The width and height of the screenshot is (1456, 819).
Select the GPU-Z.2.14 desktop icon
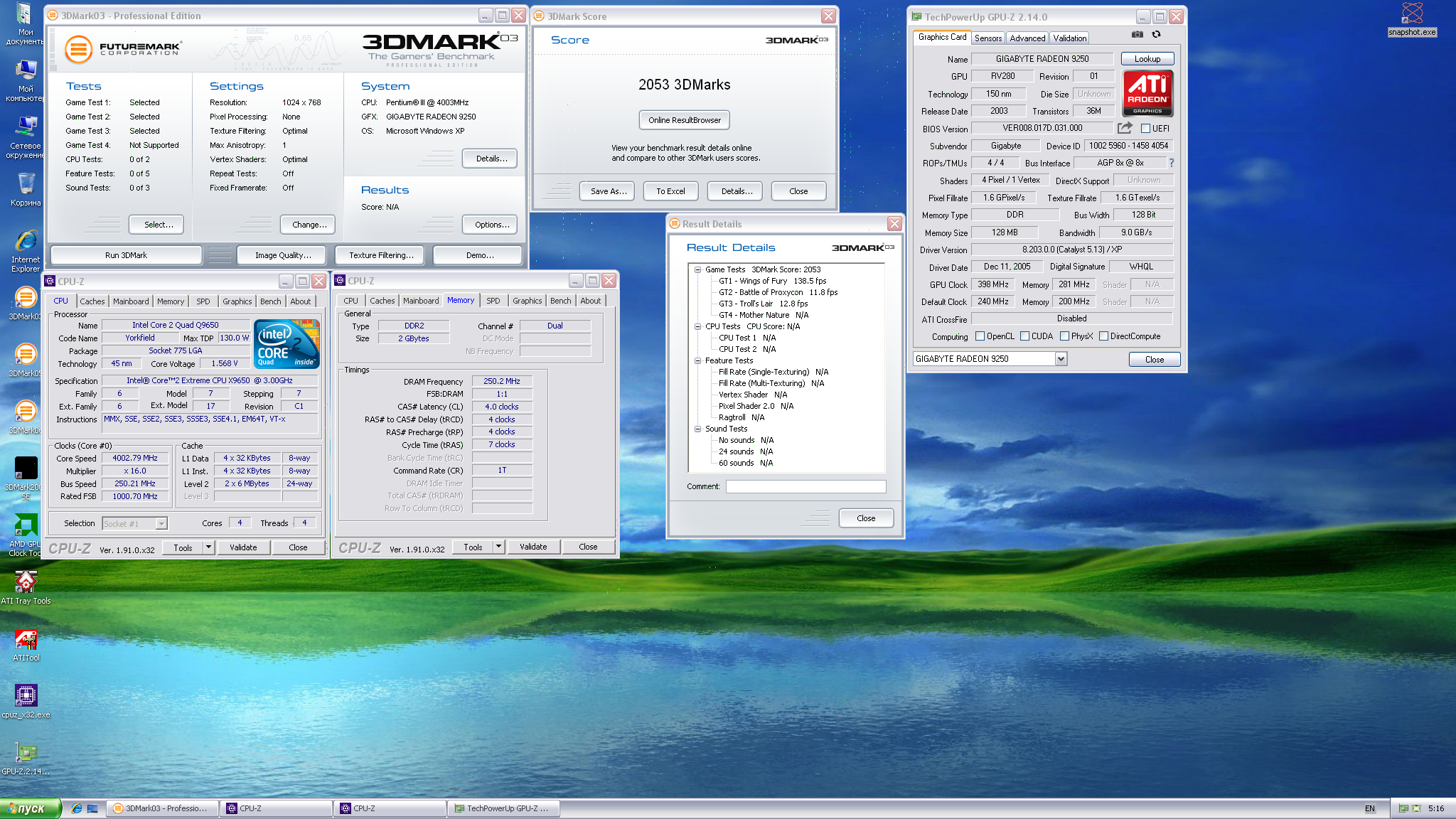26,759
